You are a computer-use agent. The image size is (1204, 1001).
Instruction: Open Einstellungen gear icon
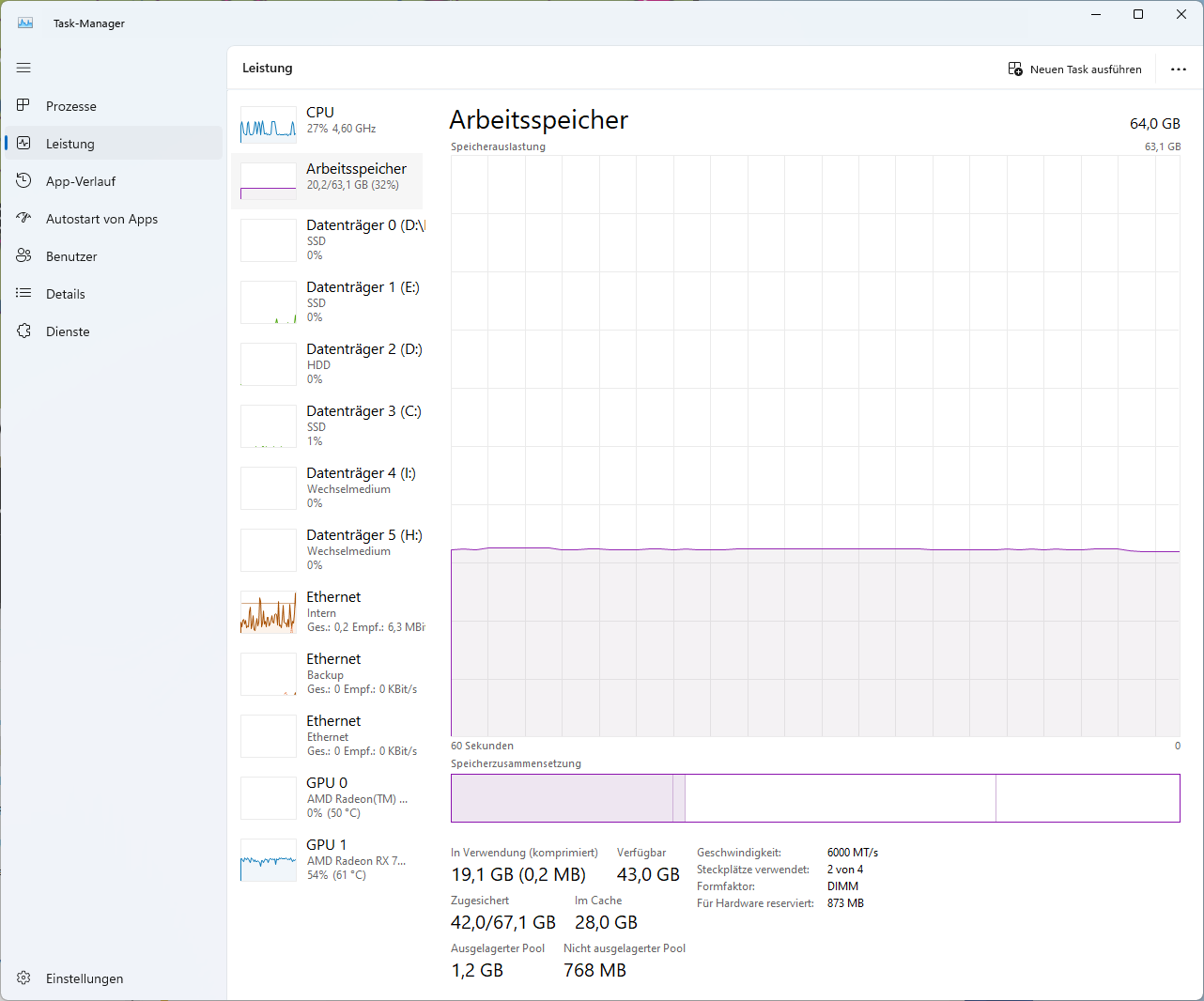[23, 978]
